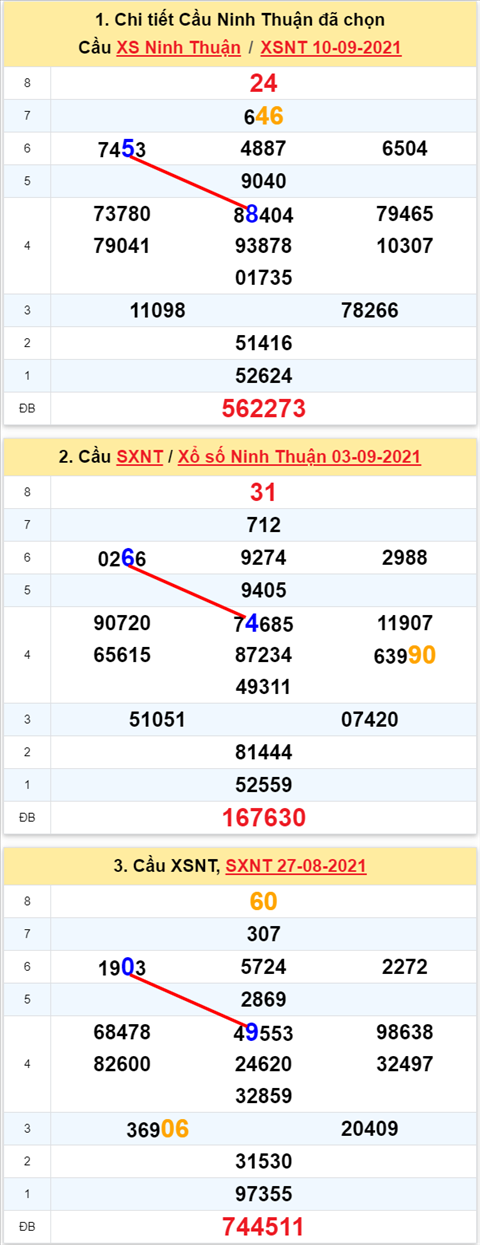Viewport: 480px width, 1245px height.
Task: Click number 32859
Action: pos(264,1094)
